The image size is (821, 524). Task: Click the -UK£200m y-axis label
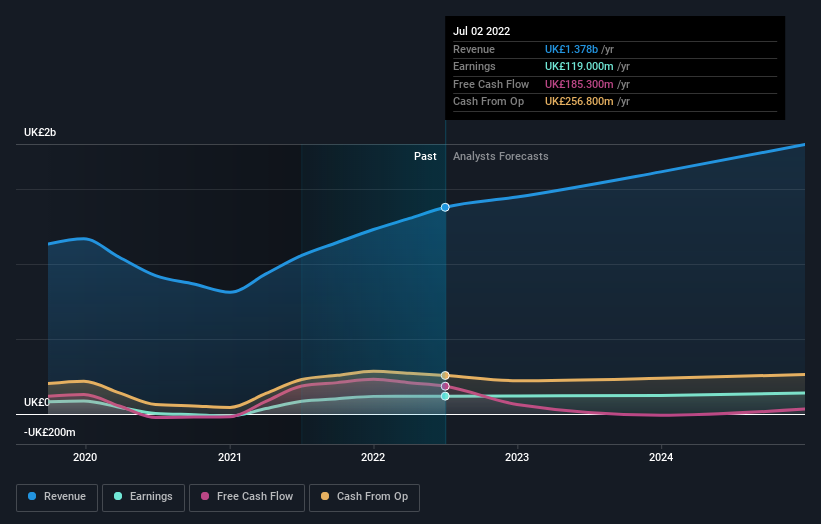[50, 432]
